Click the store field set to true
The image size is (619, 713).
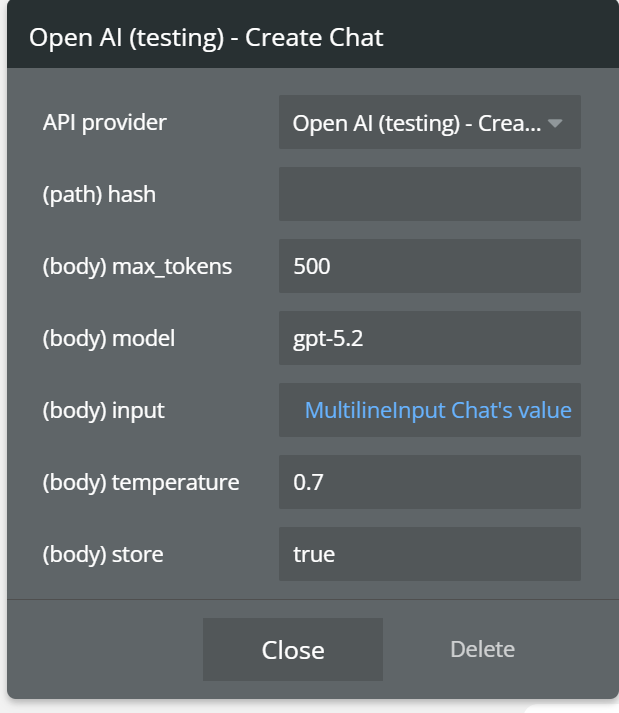pos(429,554)
